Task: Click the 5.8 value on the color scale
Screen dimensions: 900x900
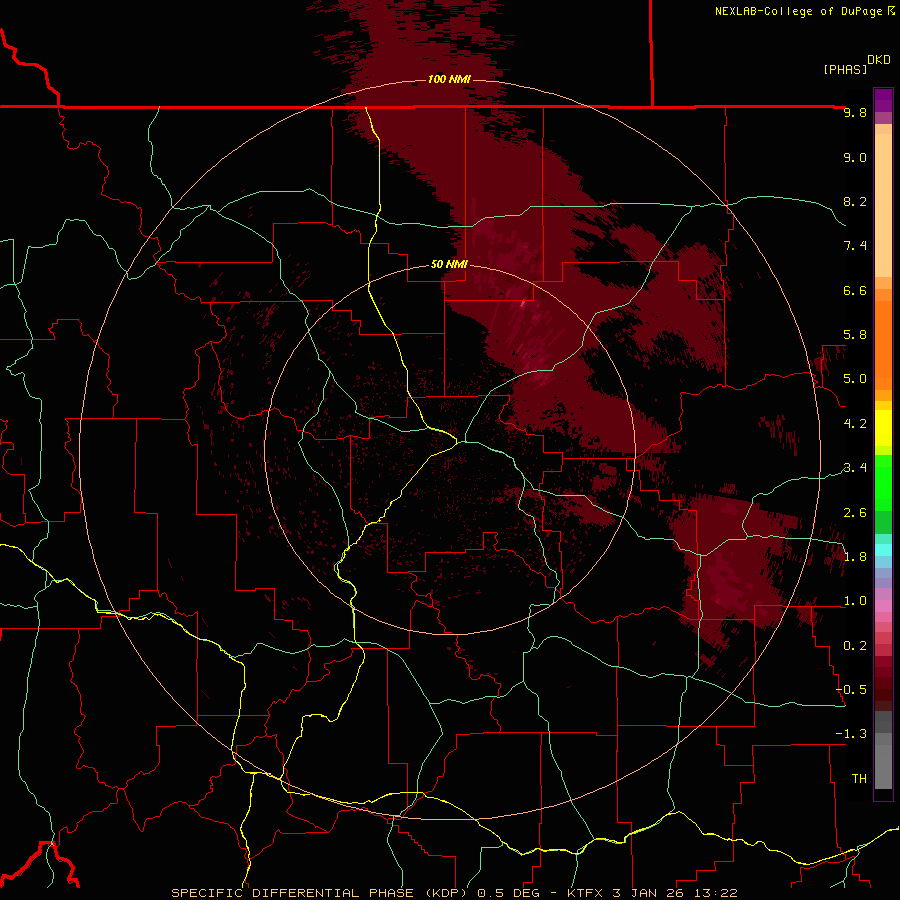Action: 855,335
